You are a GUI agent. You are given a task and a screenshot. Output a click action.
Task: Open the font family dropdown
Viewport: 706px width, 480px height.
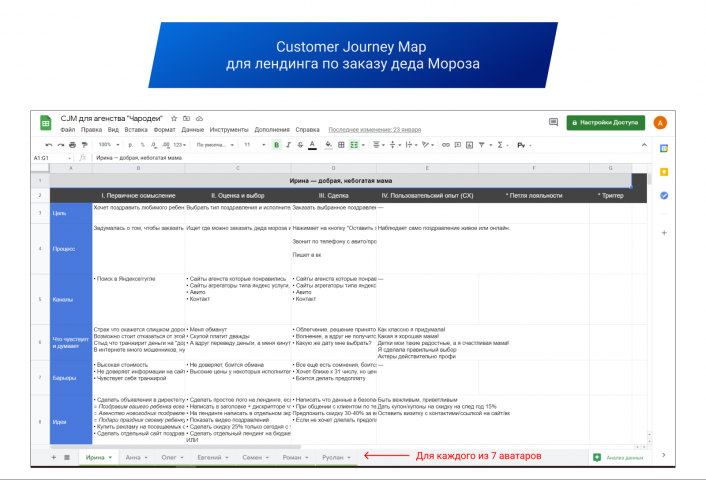click(x=215, y=145)
